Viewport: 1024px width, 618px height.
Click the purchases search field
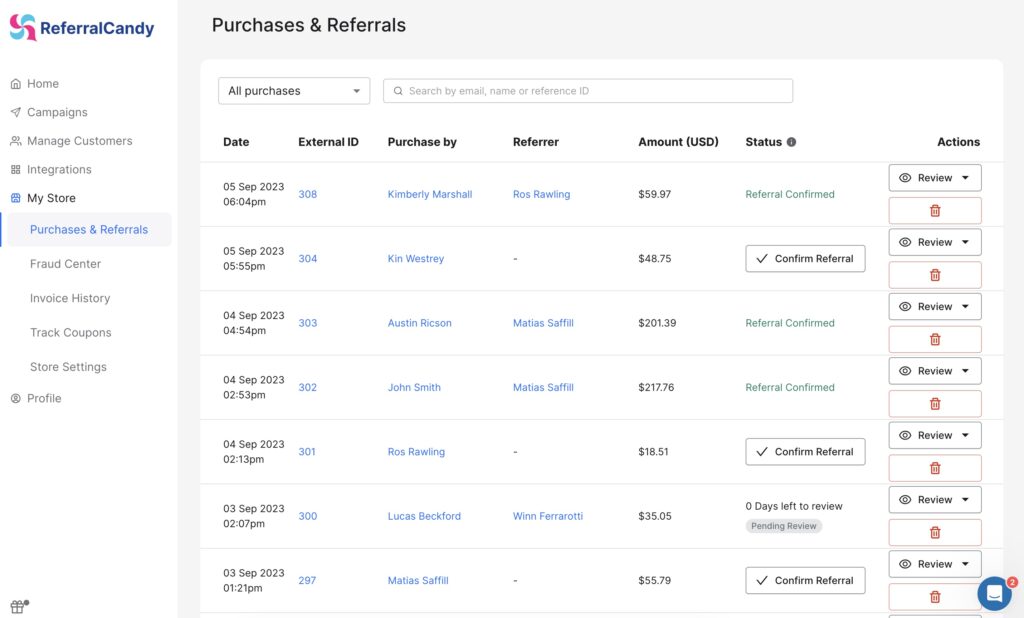587,90
